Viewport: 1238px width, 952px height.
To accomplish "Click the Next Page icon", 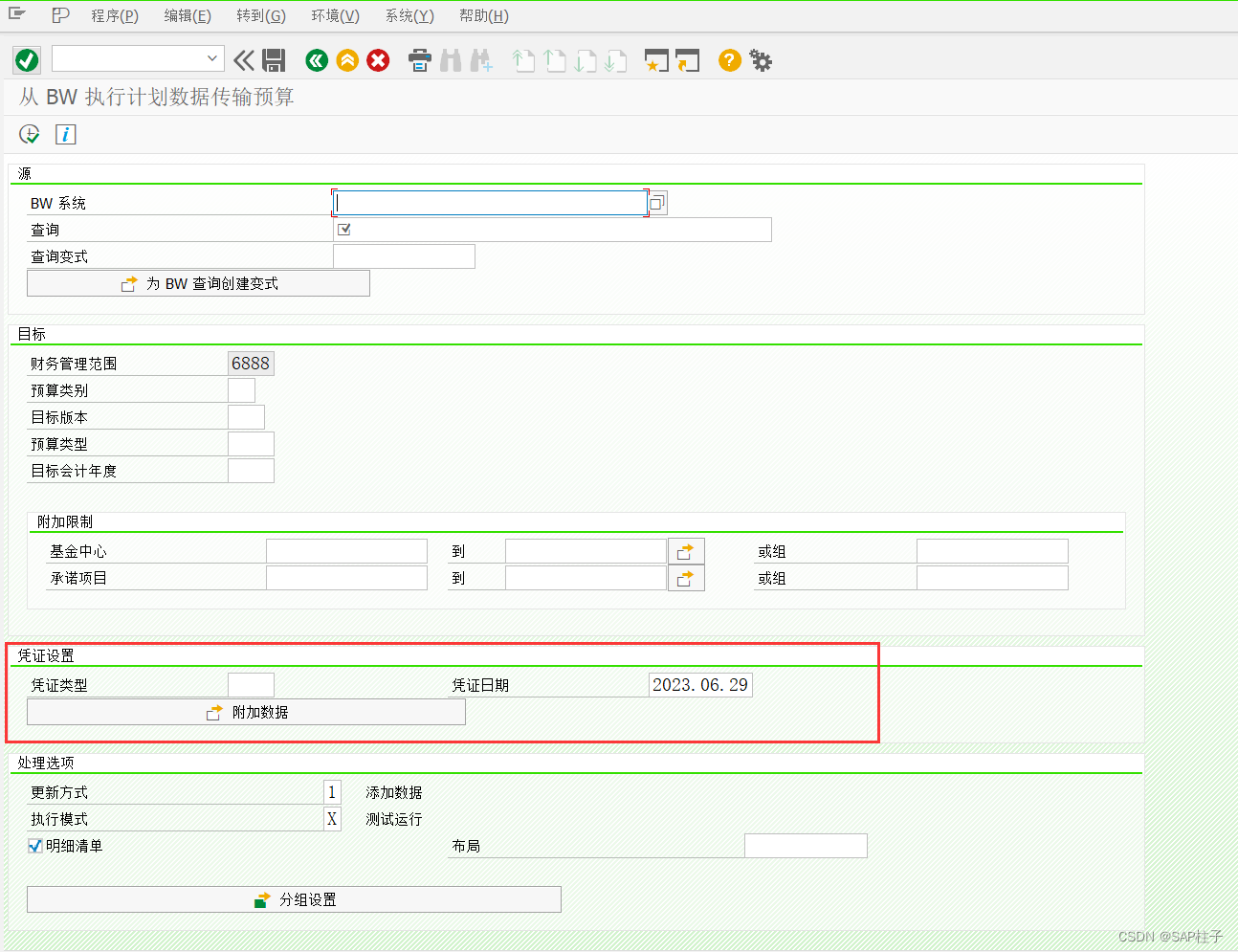I will click(586, 61).
